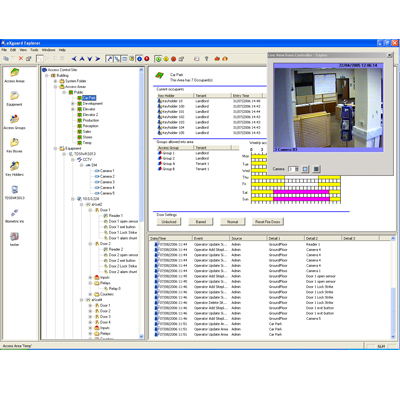The width and height of the screenshot is (400, 400).
Task: Expand the Counters node in tree
Action: click(90, 294)
